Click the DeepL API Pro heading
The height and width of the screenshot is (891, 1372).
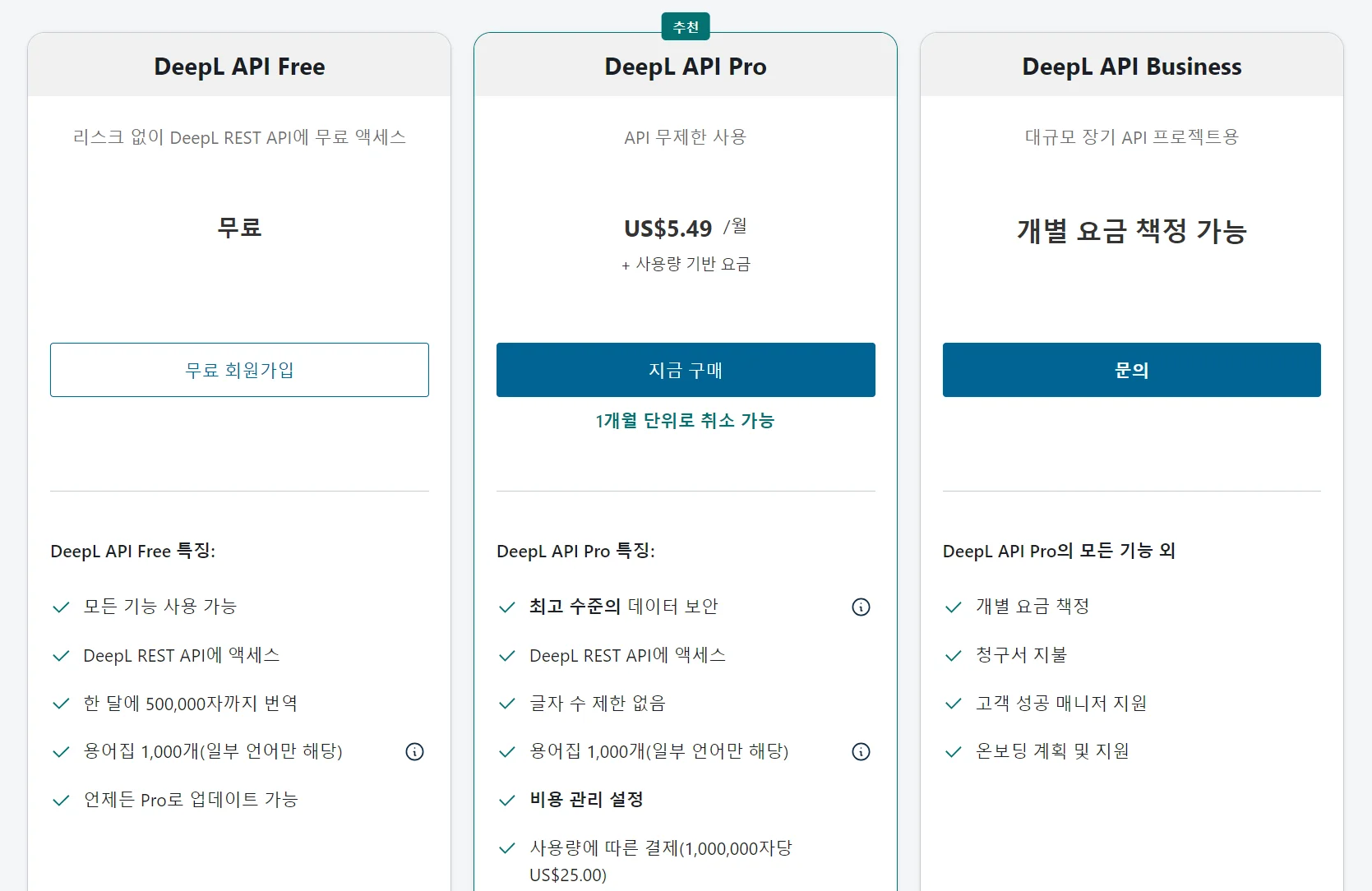point(686,67)
